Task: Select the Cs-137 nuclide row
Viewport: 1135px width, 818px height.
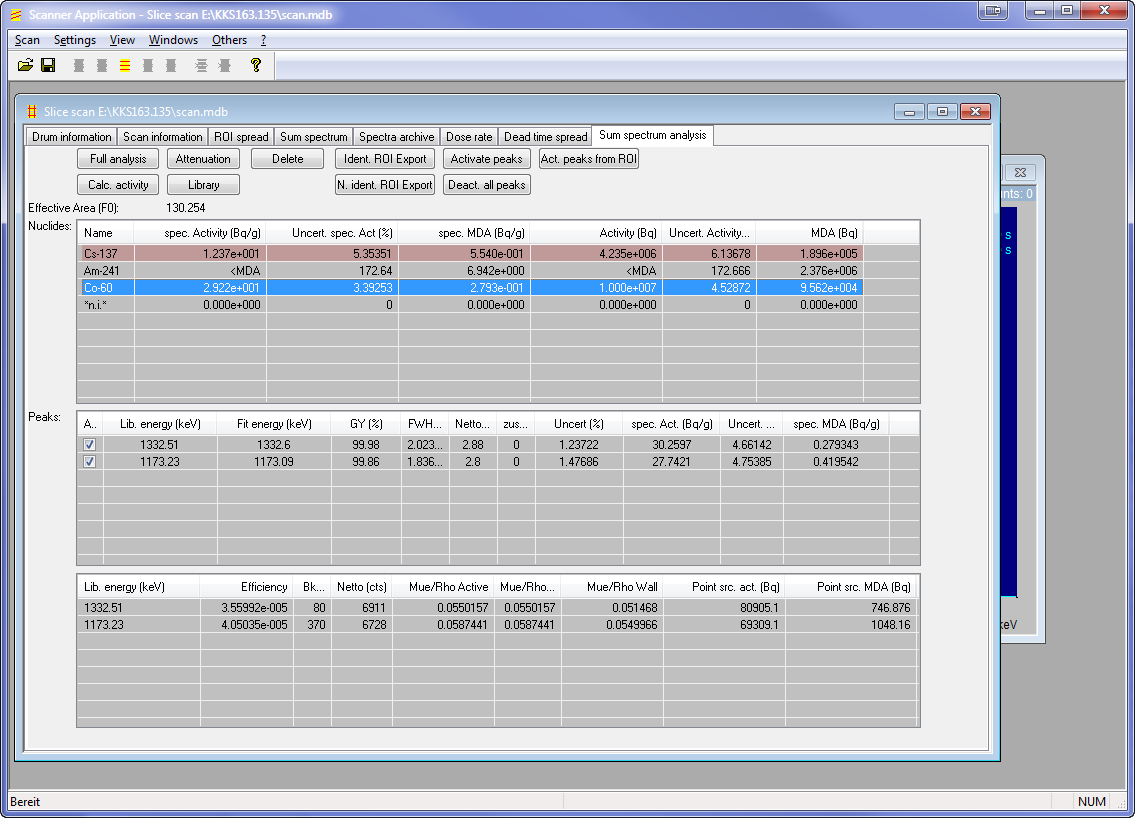Action: click(x=471, y=253)
